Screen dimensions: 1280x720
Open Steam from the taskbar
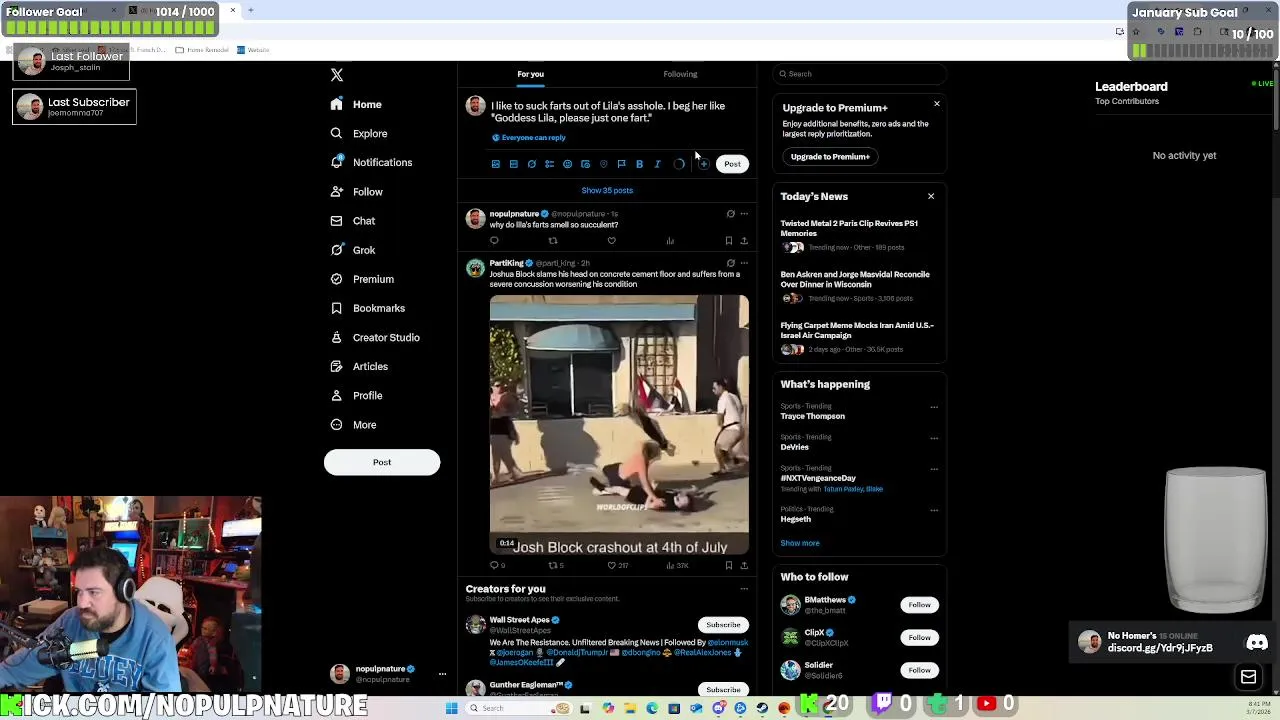click(x=762, y=708)
